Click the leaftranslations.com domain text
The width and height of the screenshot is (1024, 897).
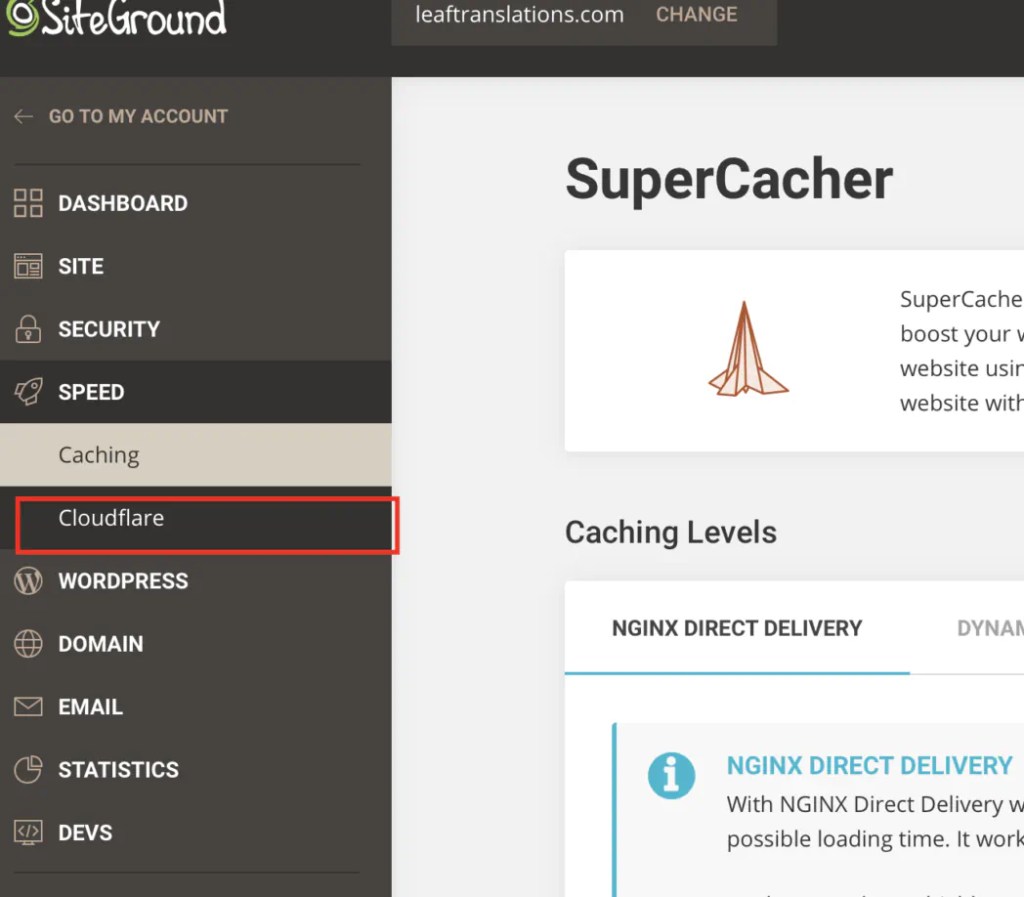[519, 14]
